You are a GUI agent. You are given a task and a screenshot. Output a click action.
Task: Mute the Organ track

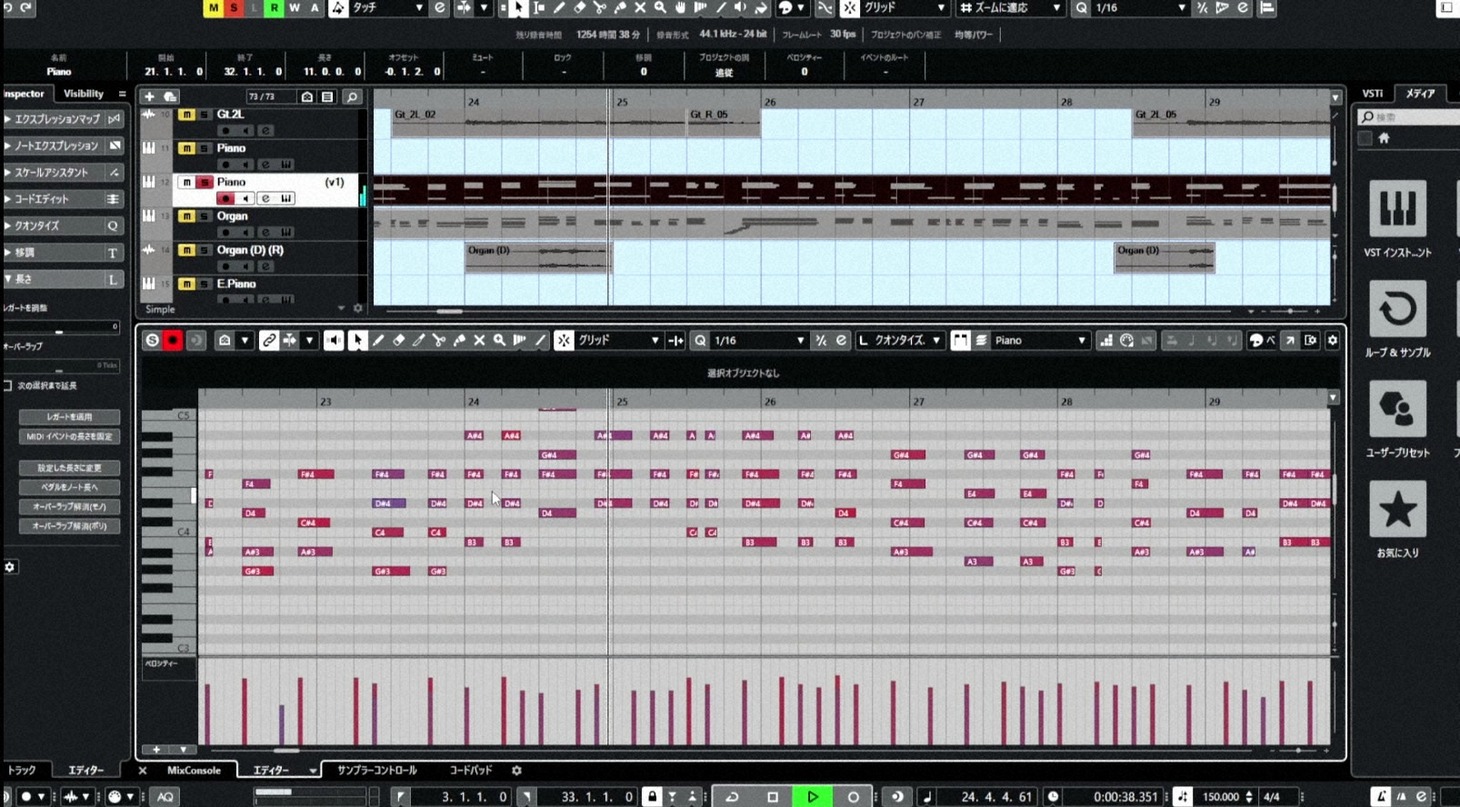pyautogui.click(x=186, y=216)
